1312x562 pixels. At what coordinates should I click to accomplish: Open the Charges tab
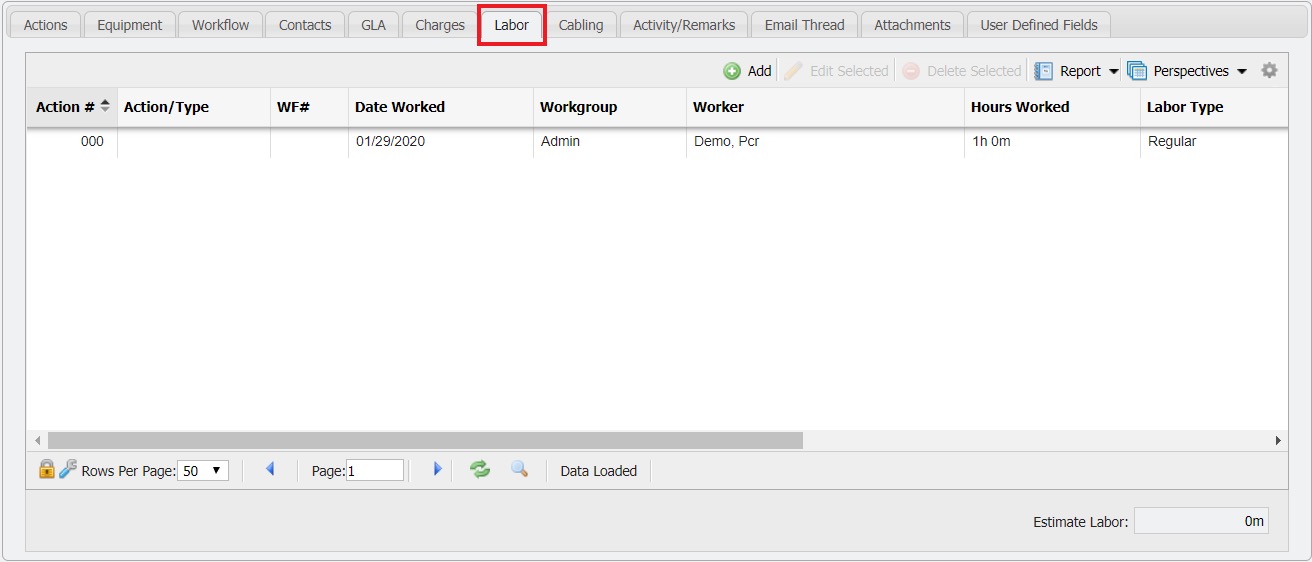[x=440, y=25]
